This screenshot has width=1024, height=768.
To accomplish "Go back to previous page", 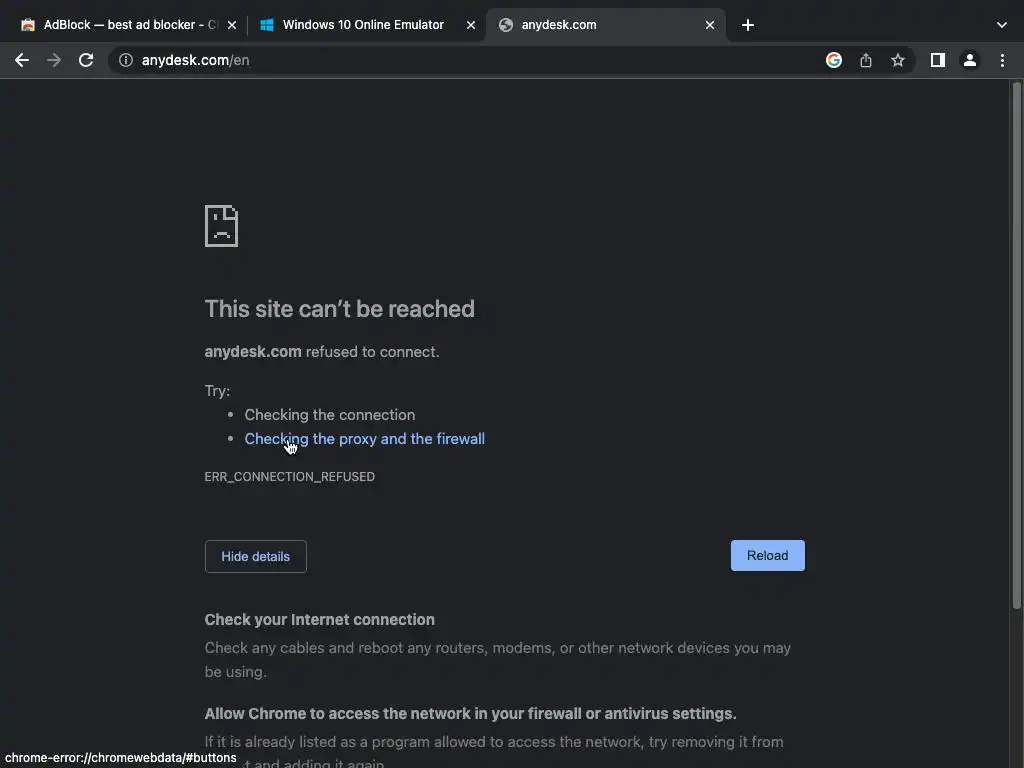I will coord(22,60).
